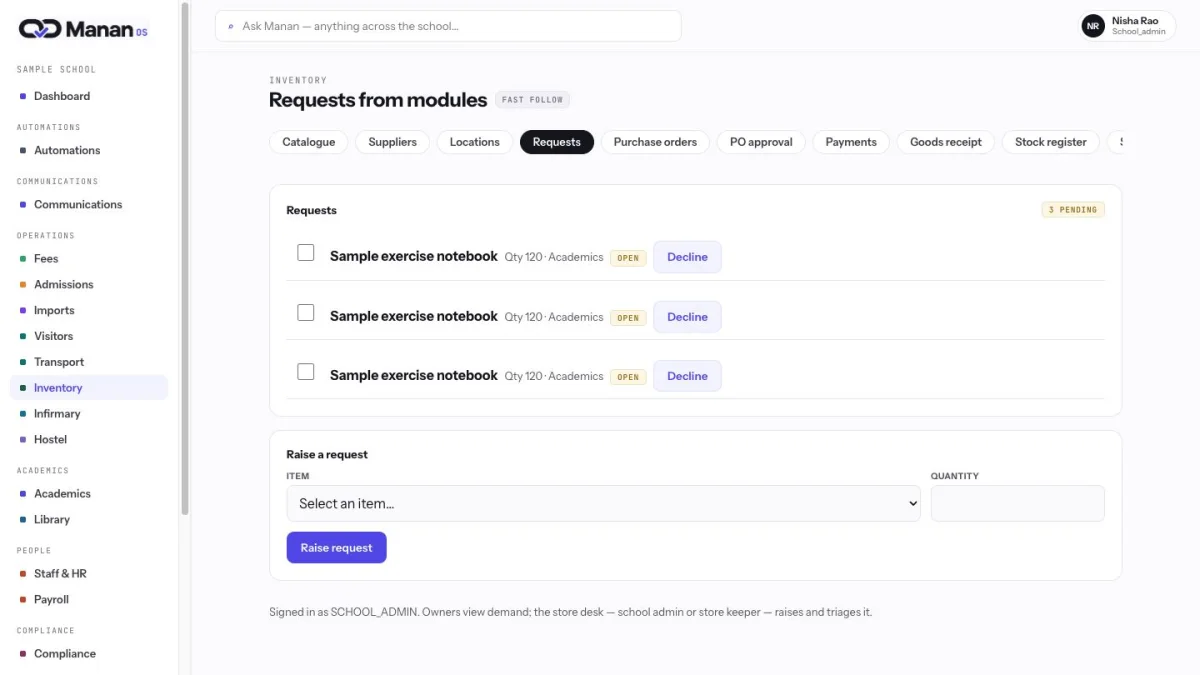Click the Manan OS logo
Screen dimensions: 1200x675
[83, 29]
